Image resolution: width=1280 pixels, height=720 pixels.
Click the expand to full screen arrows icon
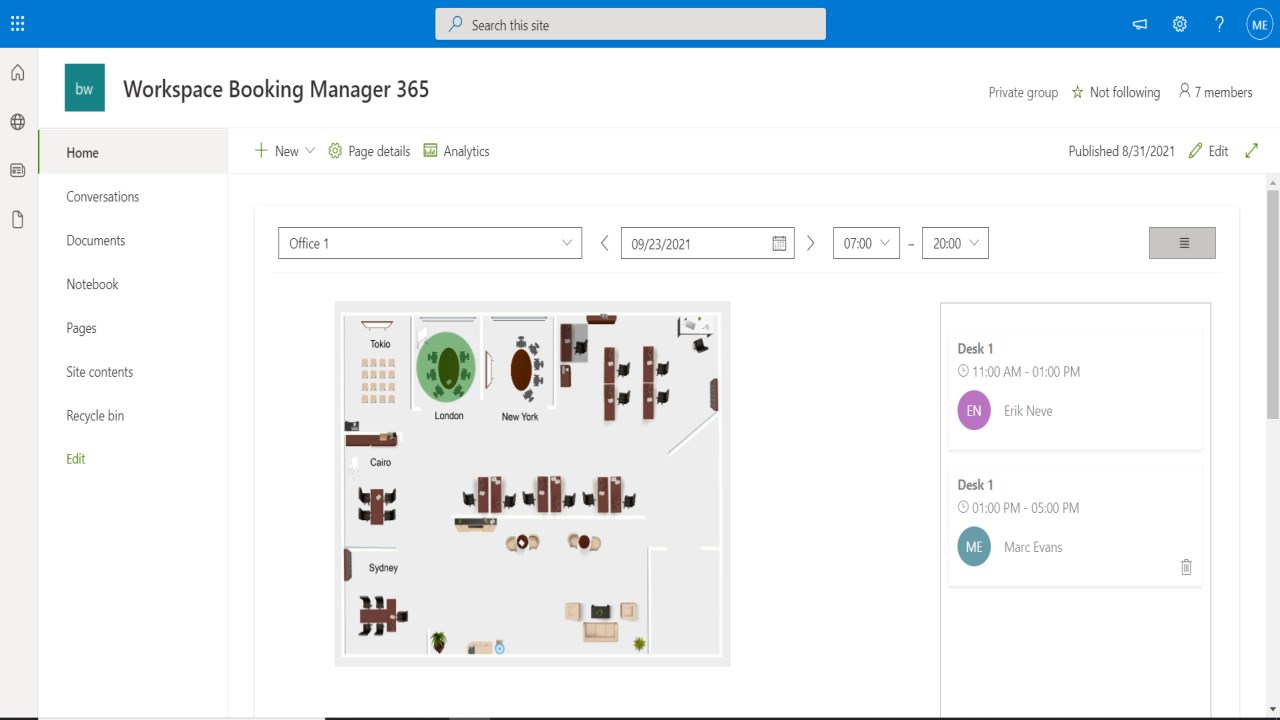click(1251, 151)
